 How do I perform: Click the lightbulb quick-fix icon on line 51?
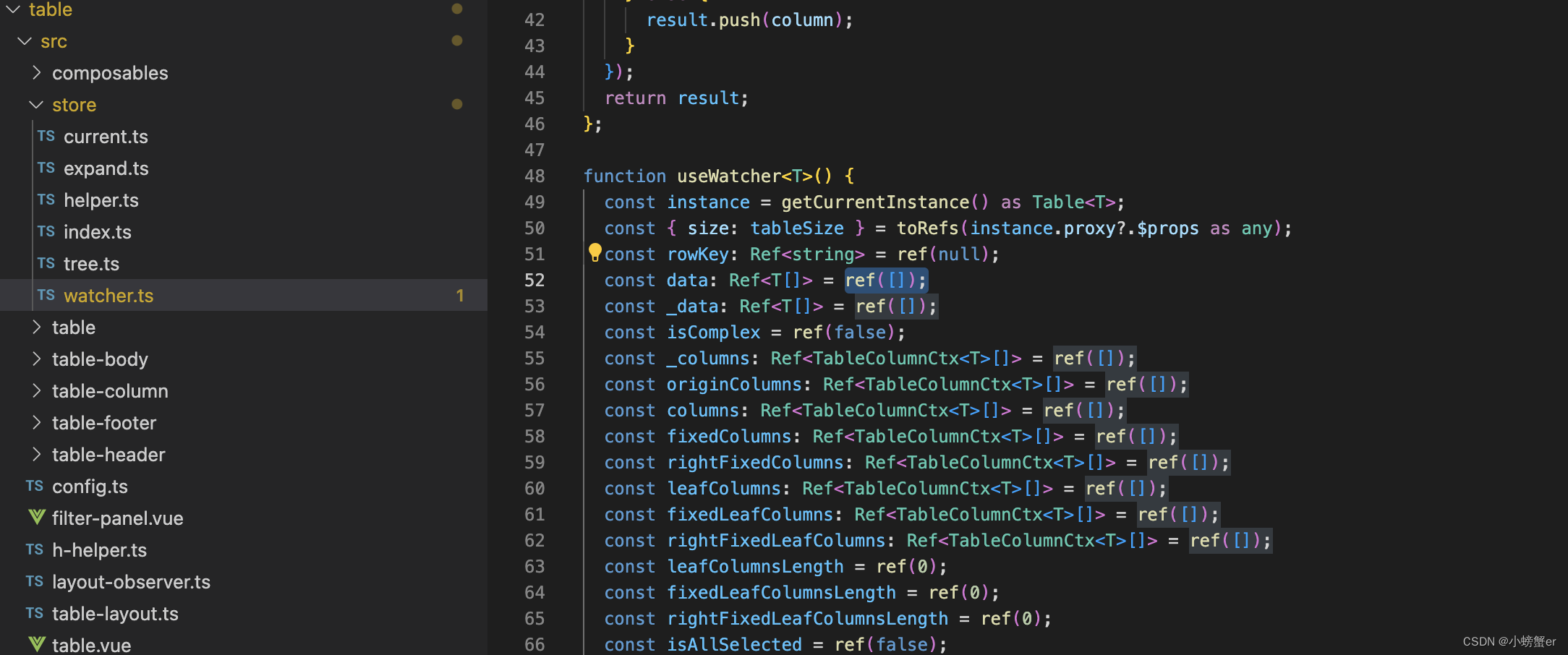(595, 252)
